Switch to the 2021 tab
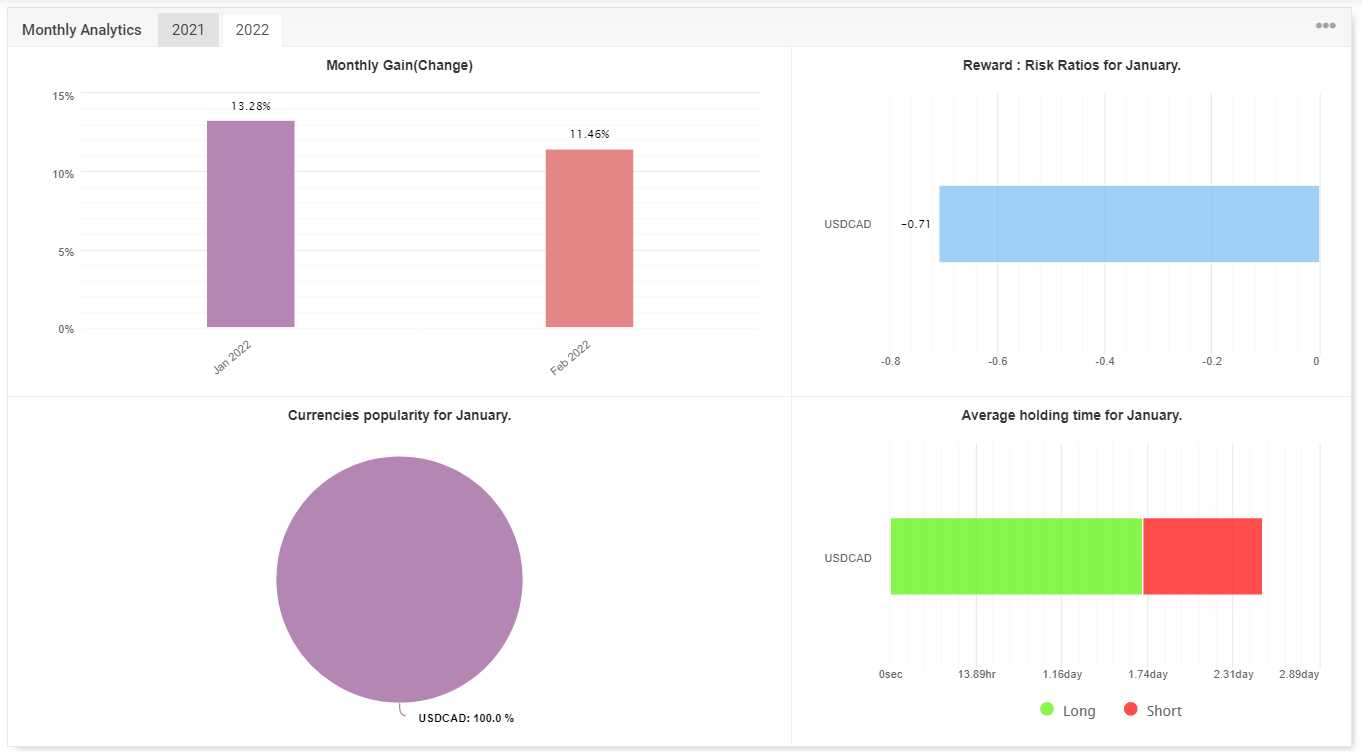The image size is (1362, 752). point(188,30)
